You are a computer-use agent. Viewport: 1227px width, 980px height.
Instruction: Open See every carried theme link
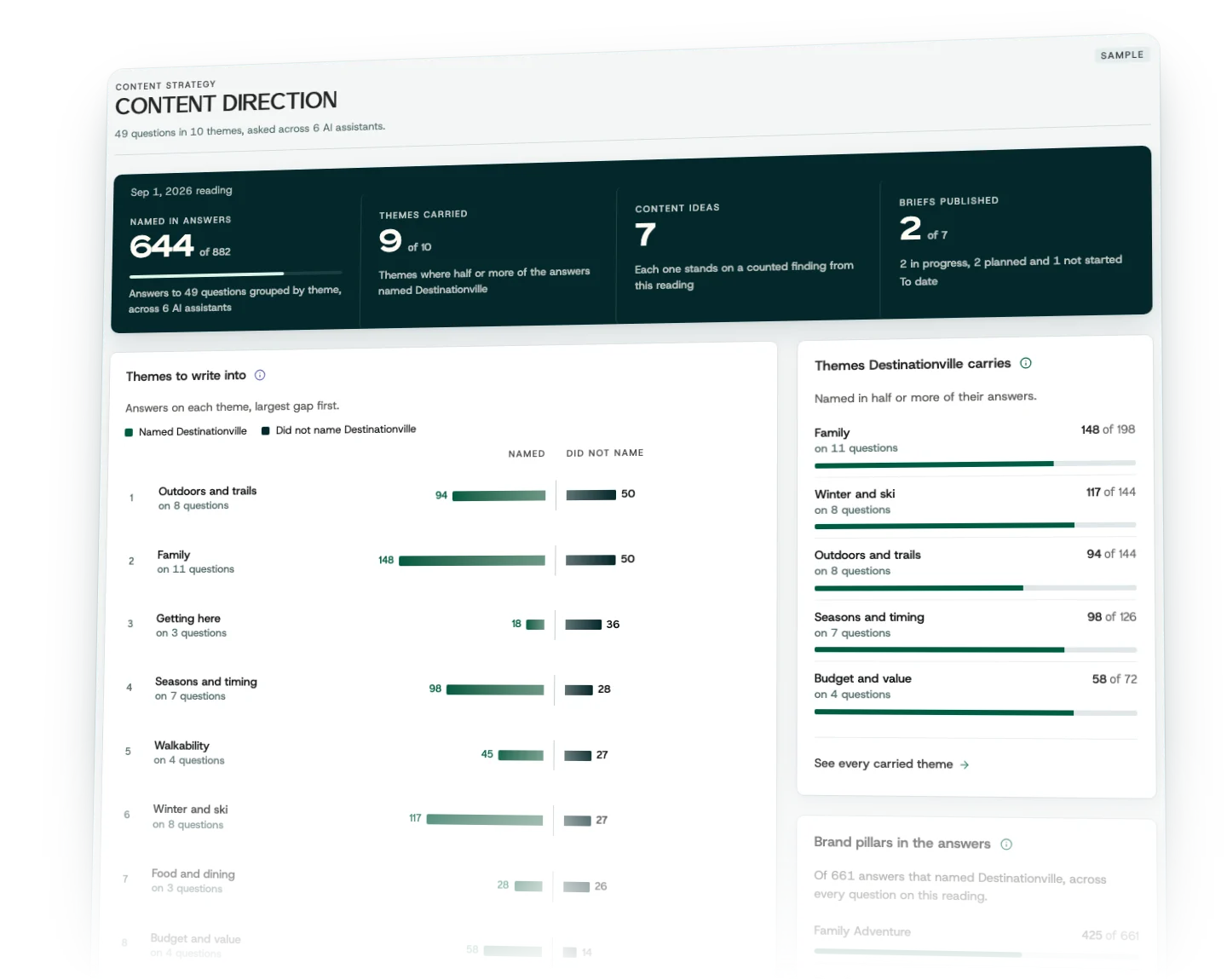tap(891, 764)
